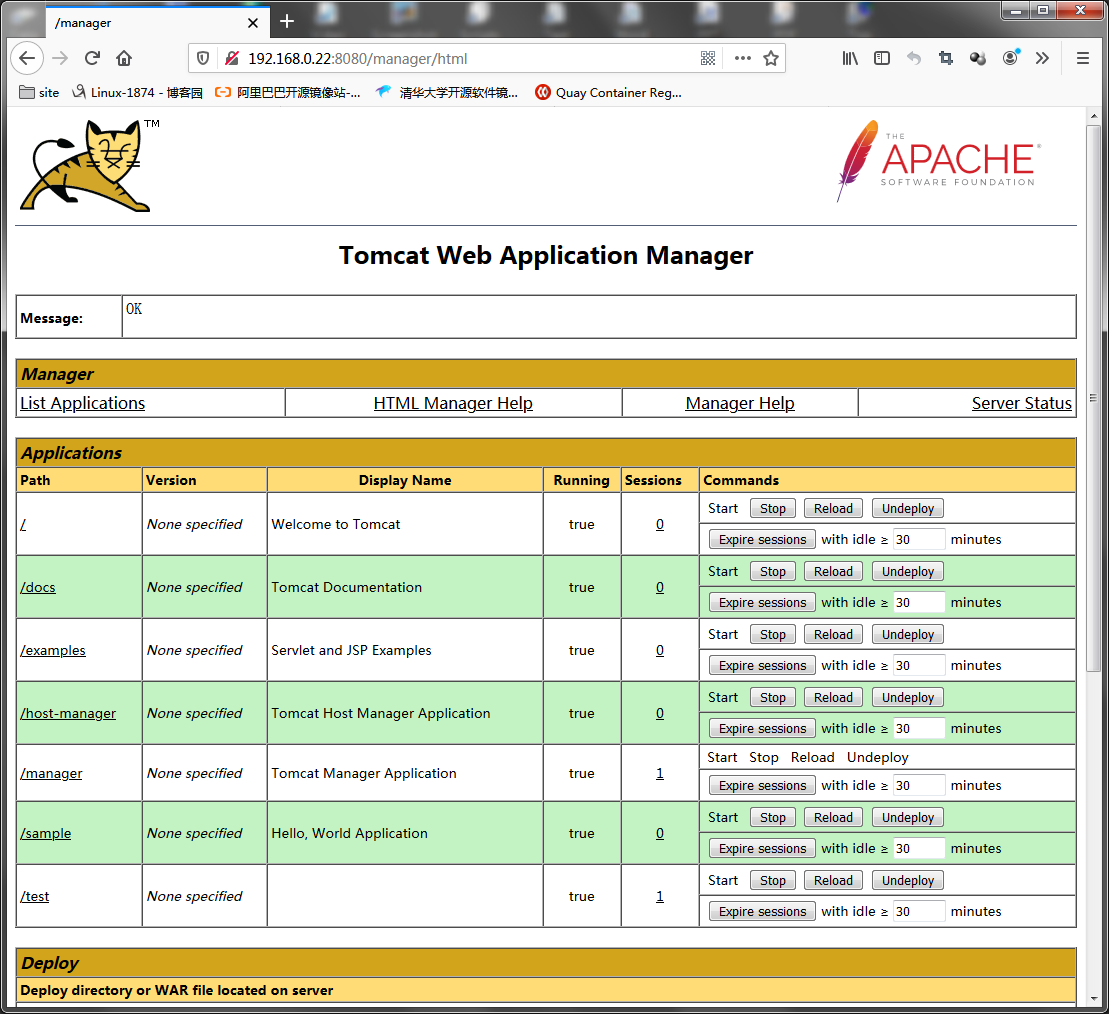Open the browser home page
Viewport: 1109px width, 1014px height.
124,58
